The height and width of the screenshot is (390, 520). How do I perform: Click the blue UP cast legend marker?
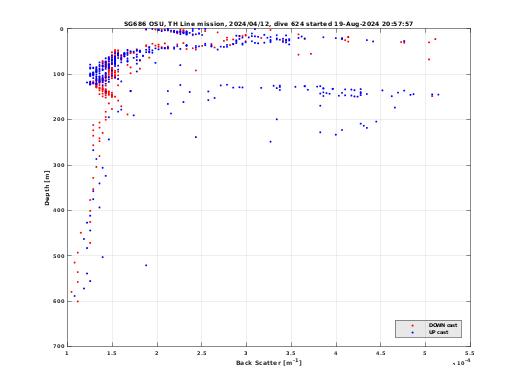(413, 333)
